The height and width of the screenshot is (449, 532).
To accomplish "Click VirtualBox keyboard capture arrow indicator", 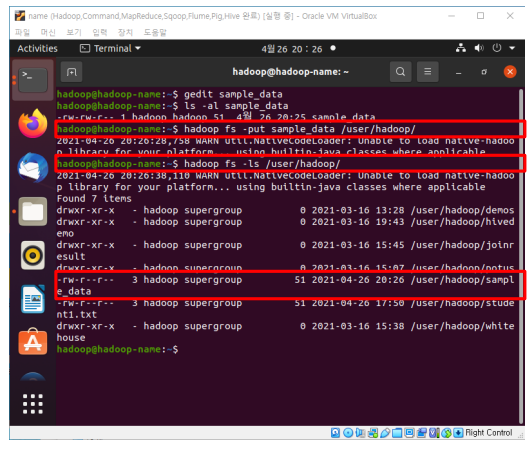I will click(x=458, y=433).
